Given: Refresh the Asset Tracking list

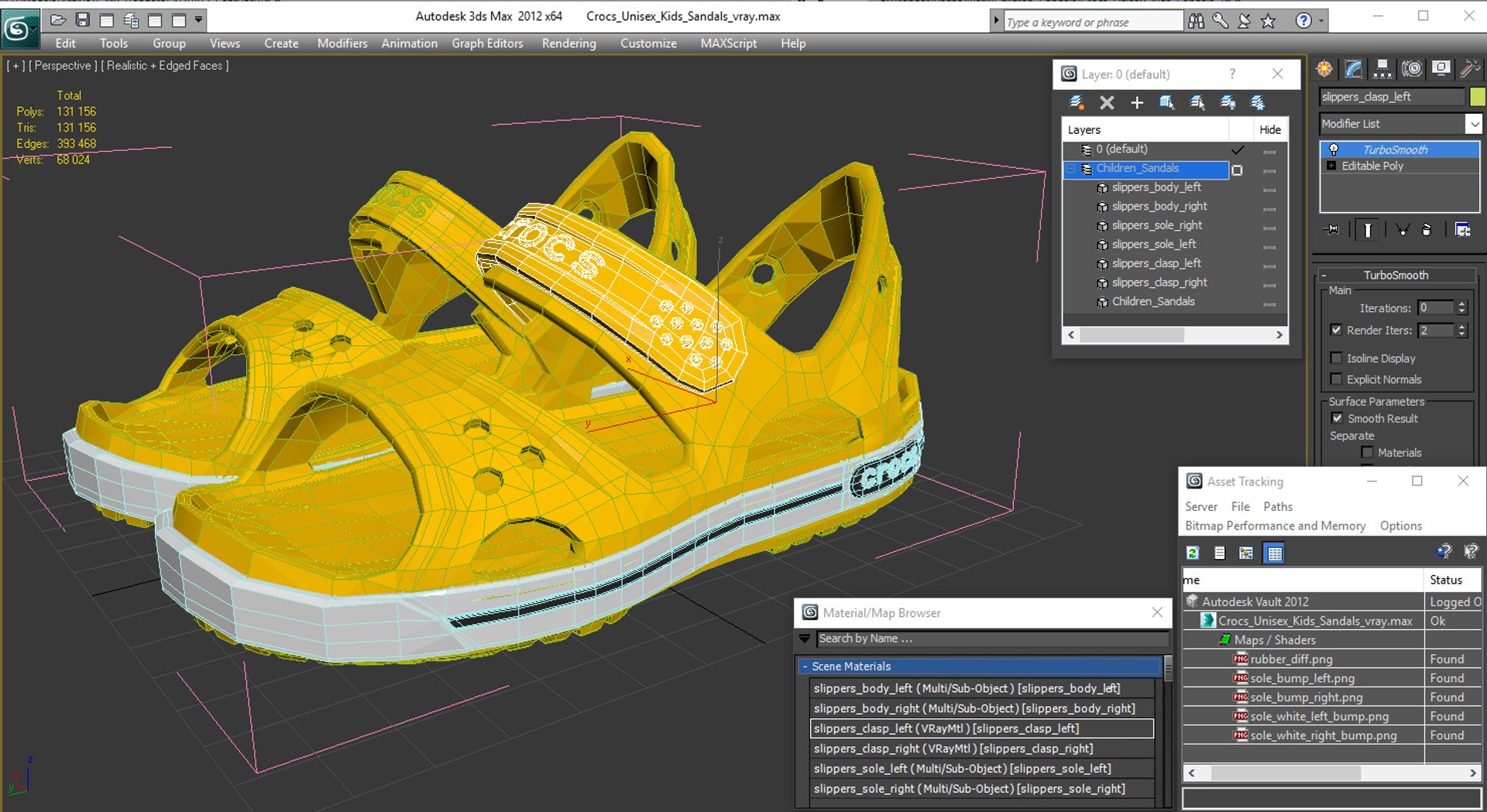Looking at the screenshot, I should tap(1193, 553).
